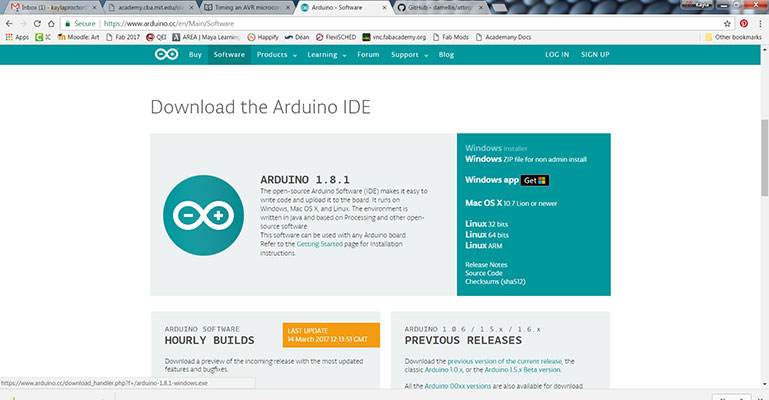Click the scrollbar down arrow
769x400 pixels.
[765, 384]
